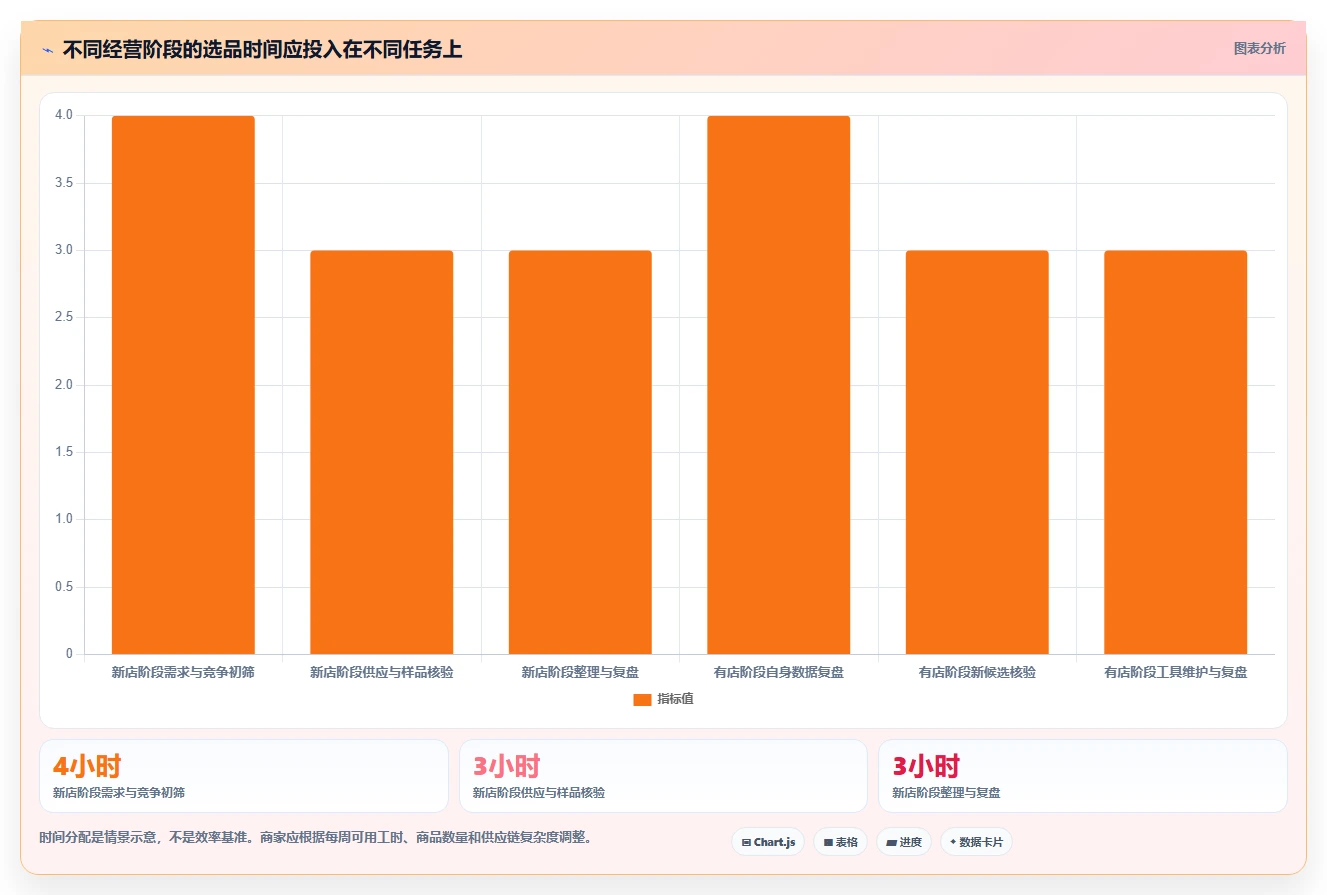
Task: Click axis label 有店阶段工具维护与复盘
Action: pyautogui.click(x=1175, y=673)
